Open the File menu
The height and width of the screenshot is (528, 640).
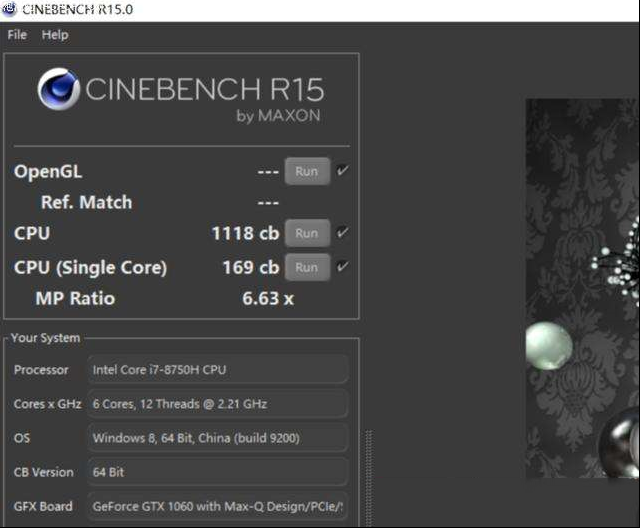coord(17,35)
